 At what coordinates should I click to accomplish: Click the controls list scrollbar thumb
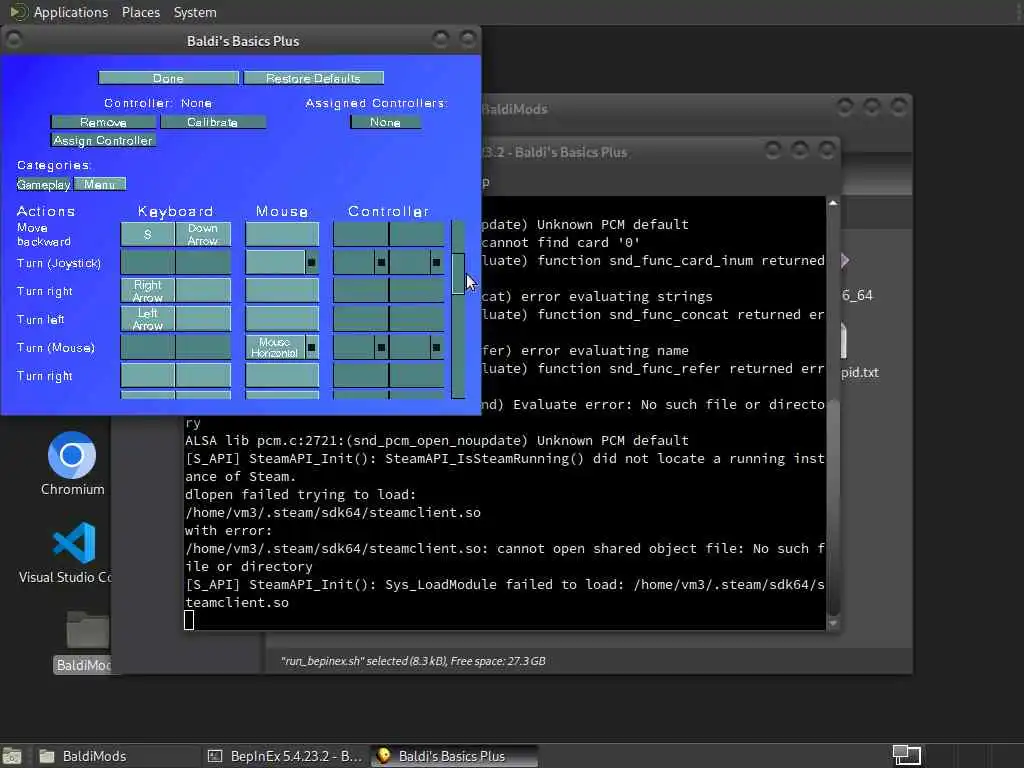point(458,274)
